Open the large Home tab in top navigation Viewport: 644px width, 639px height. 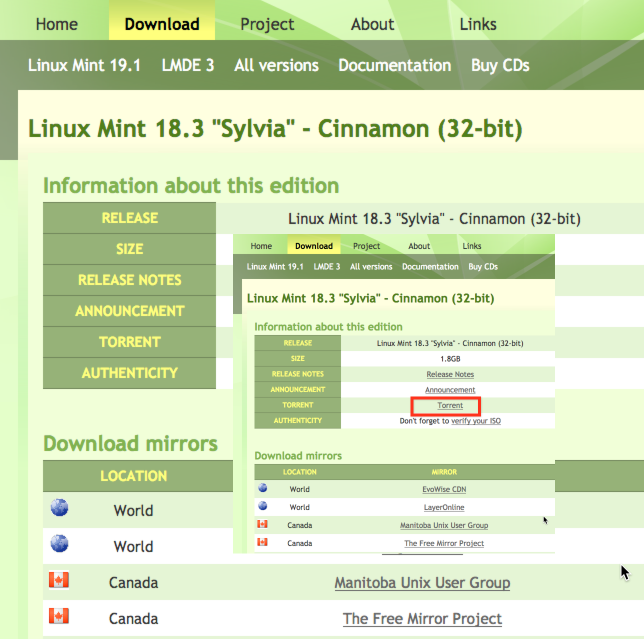pyautogui.click(x=57, y=24)
